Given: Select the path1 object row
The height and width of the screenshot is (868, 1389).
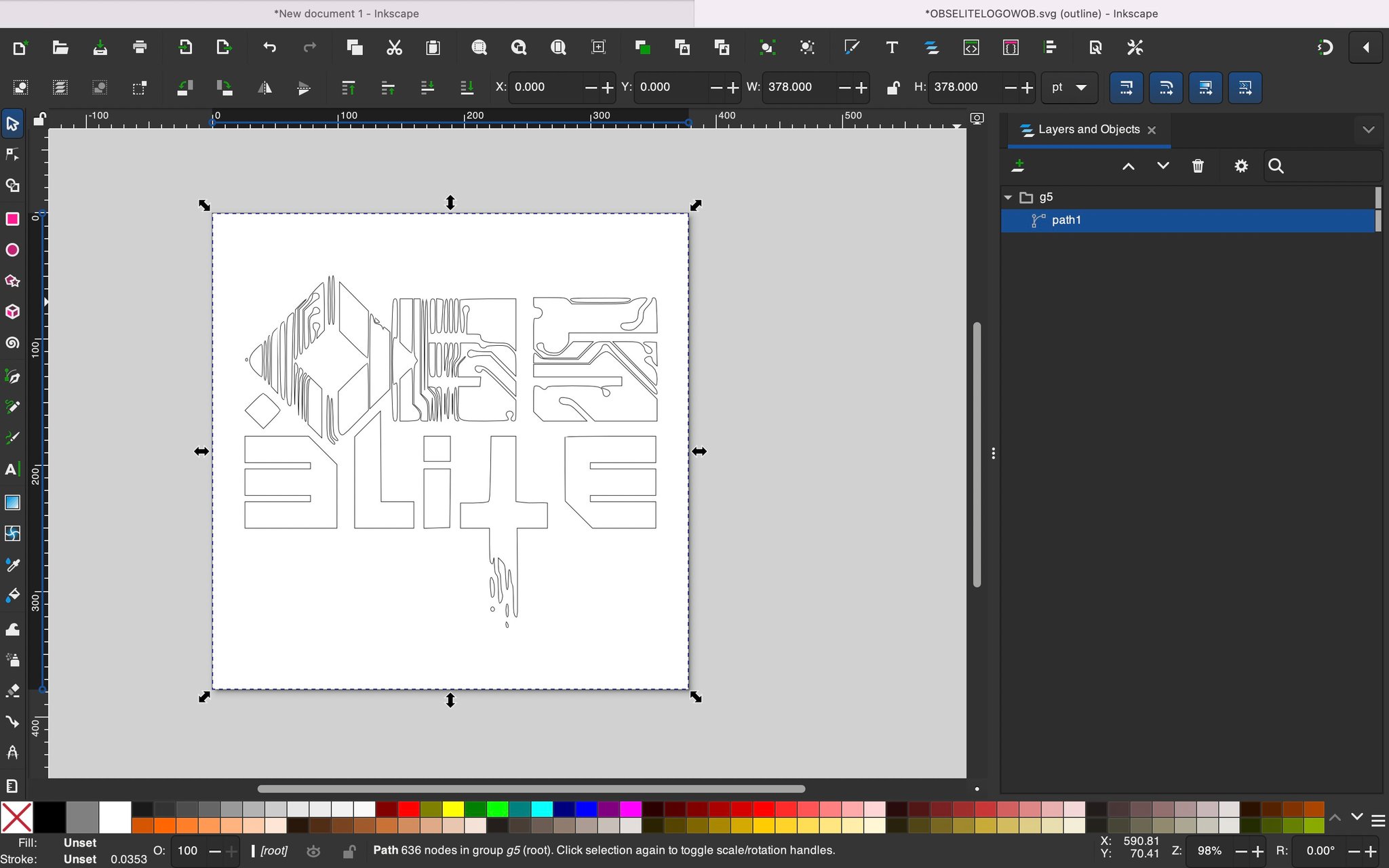Looking at the screenshot, I should coord(1188,220).
